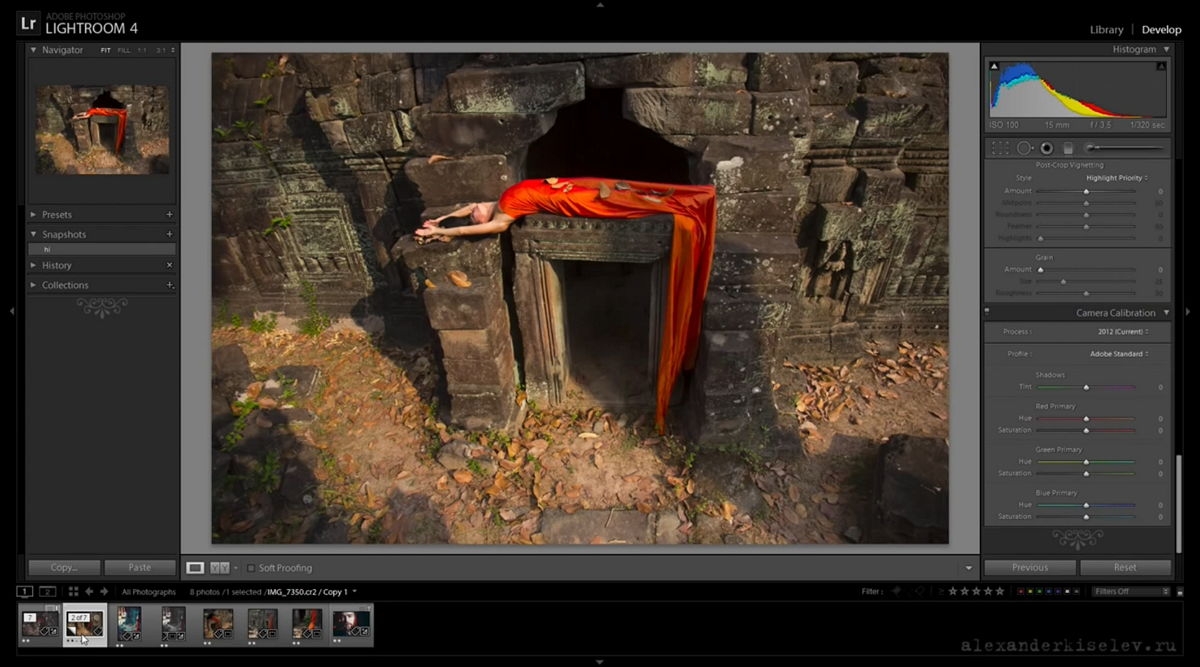Select the Spot Removal tool
1200x667 pixels.
pos(1024,148)
